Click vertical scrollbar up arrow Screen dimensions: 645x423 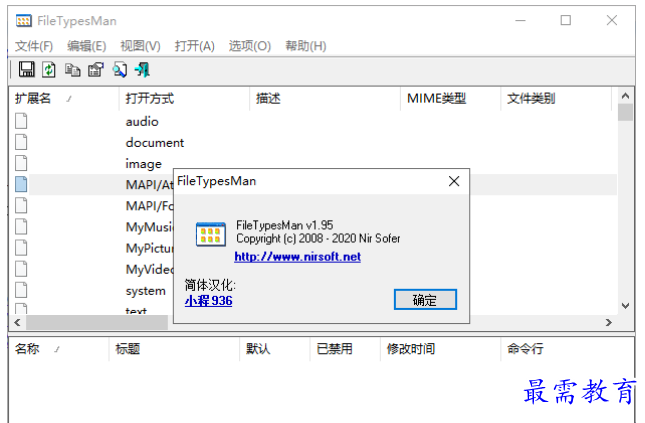point(625,96)
